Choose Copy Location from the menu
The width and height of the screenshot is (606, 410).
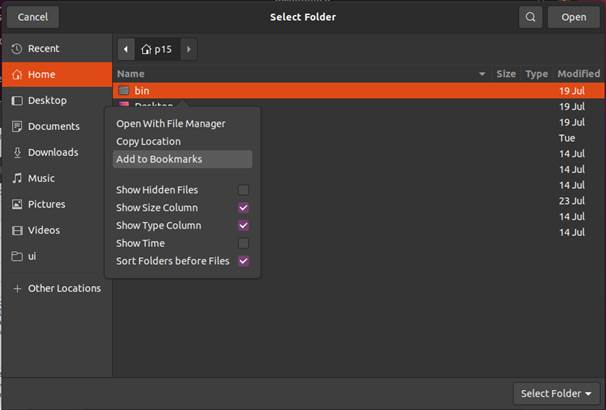[182, 141]
